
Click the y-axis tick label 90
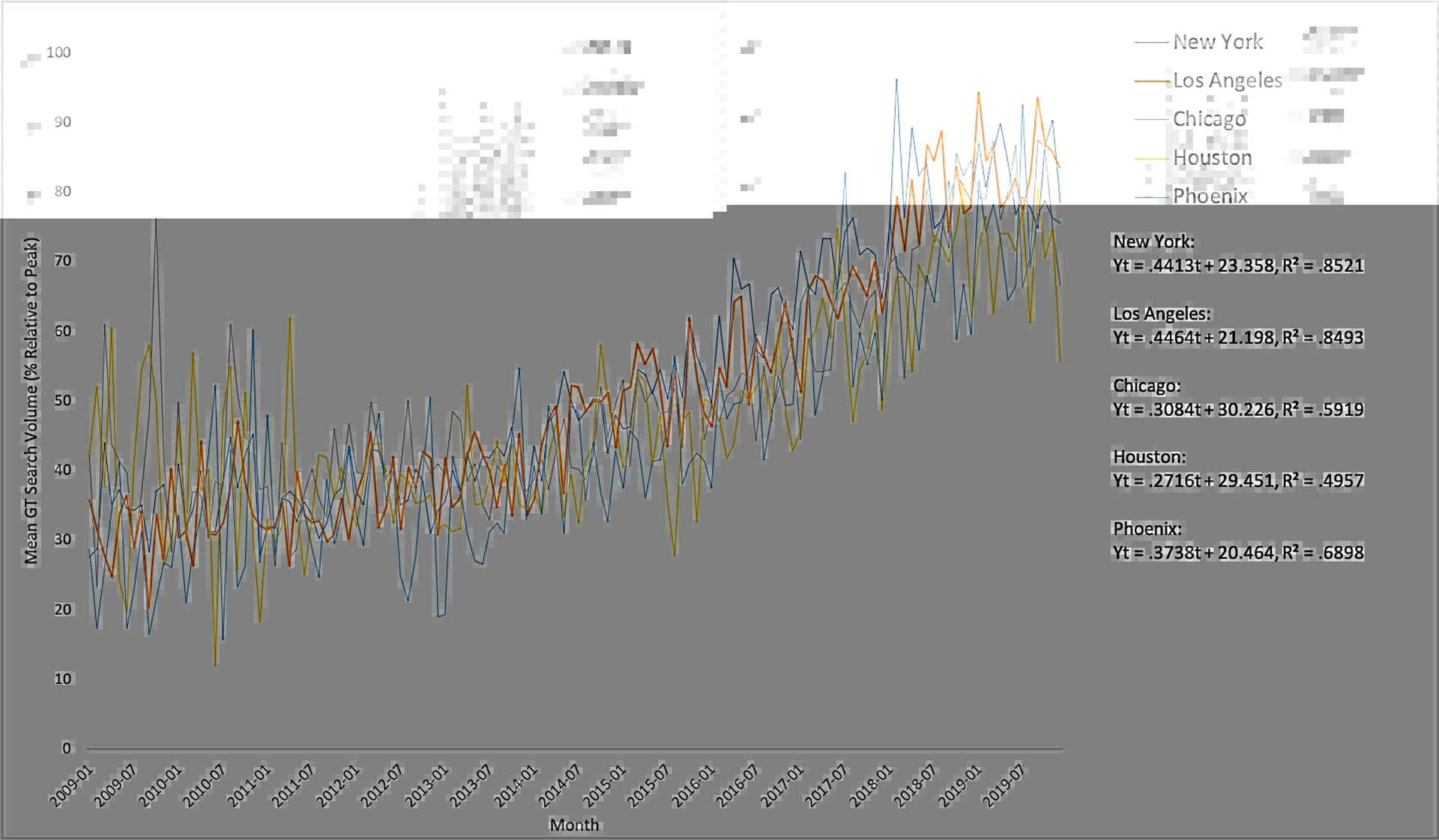coord(63,122)
